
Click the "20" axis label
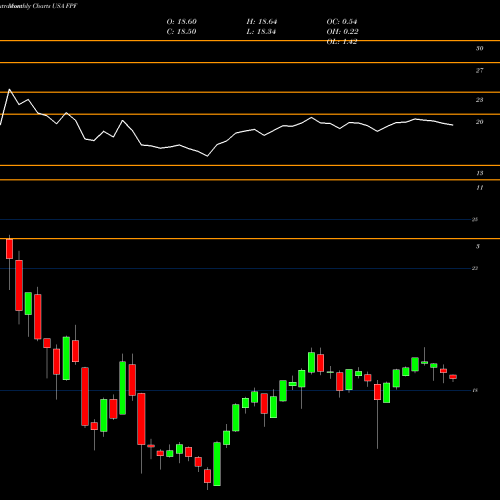coord(479,122)
